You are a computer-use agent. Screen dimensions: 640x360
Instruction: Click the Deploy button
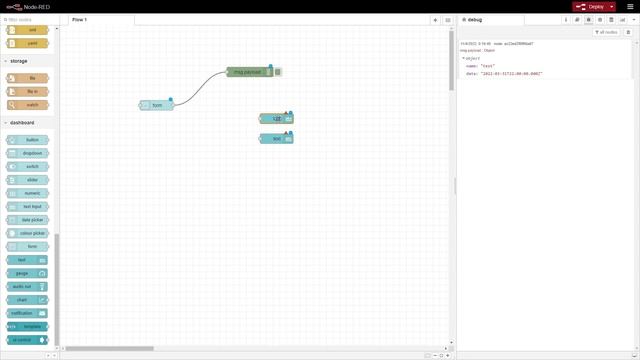coord(590,7)
